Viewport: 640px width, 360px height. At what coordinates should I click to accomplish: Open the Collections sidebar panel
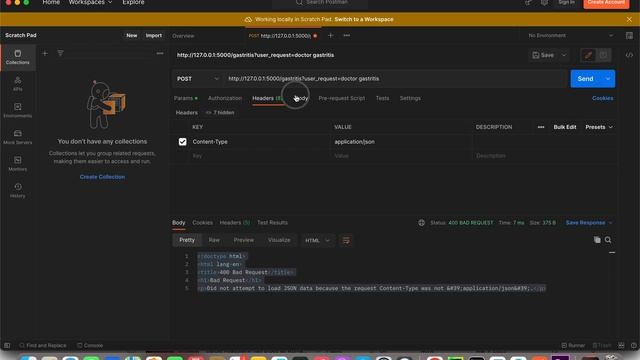pyautogui.click(x=18, y=57)
